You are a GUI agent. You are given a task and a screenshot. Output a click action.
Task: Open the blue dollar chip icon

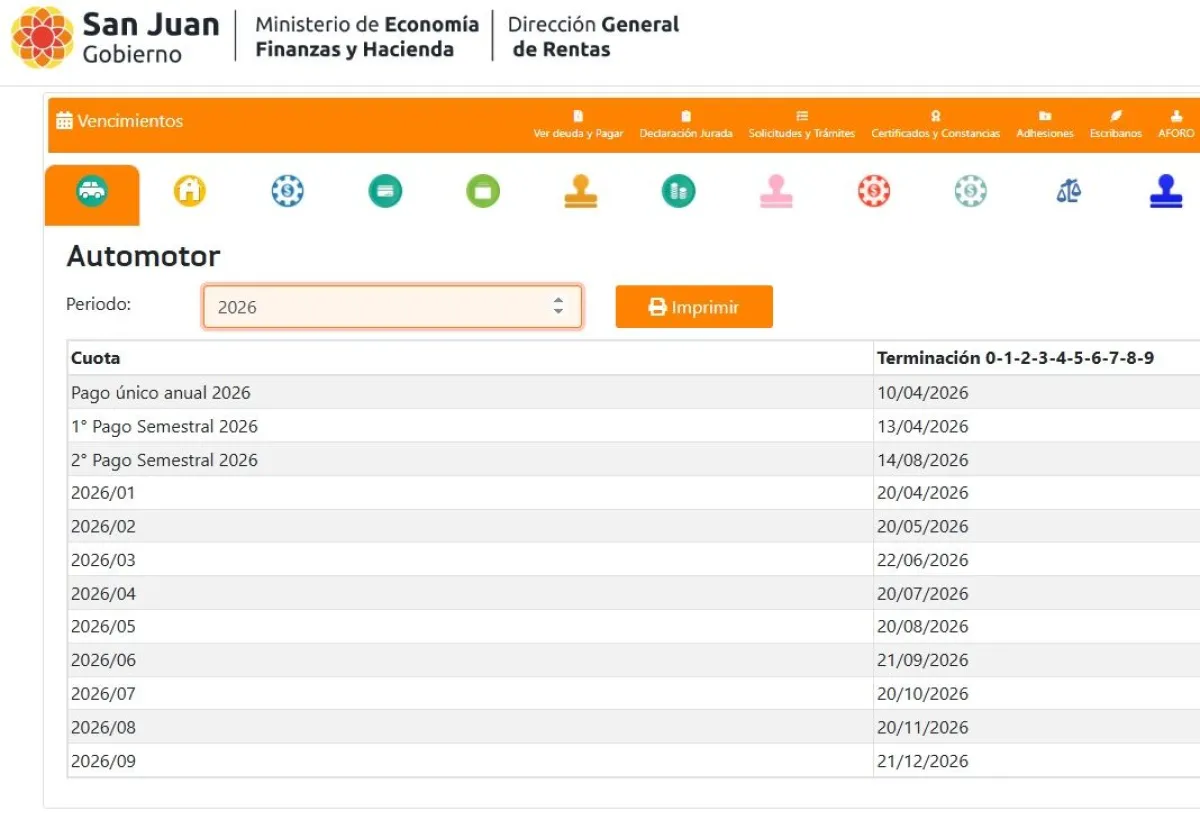tap(288, 190)
